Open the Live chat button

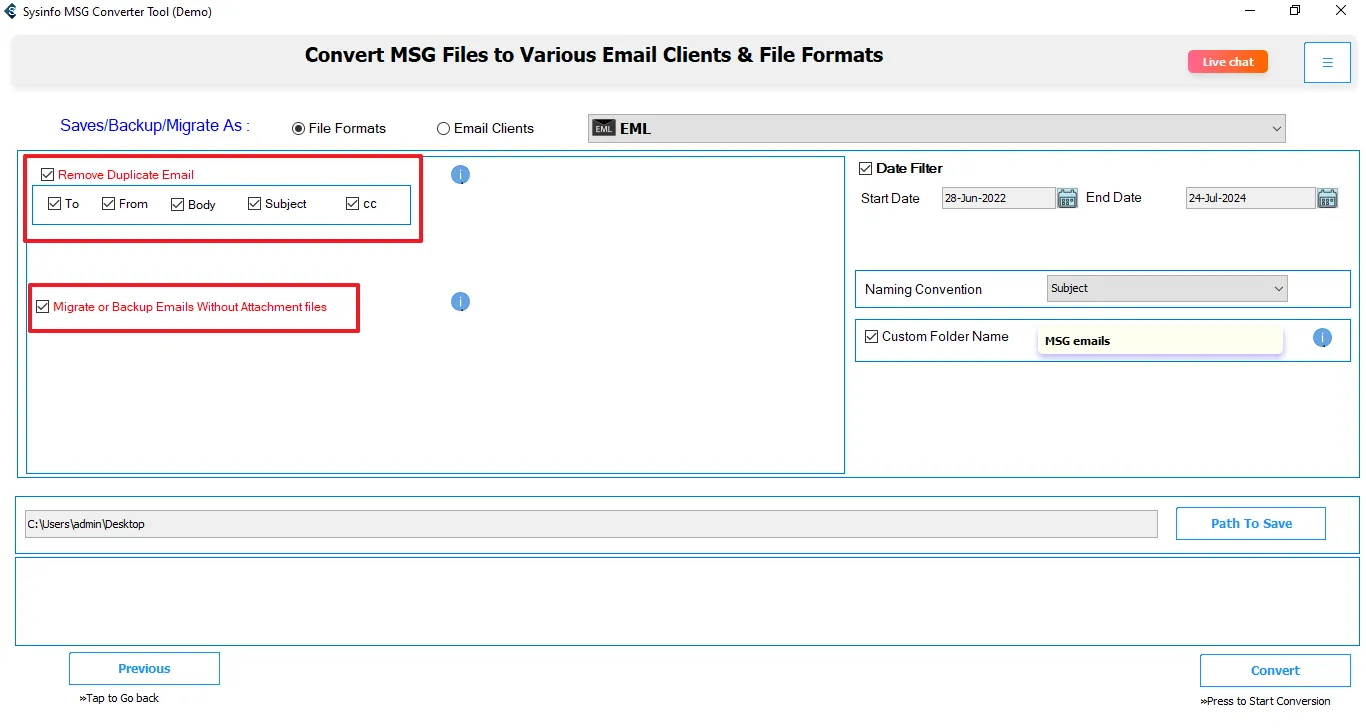[1228, 62]
